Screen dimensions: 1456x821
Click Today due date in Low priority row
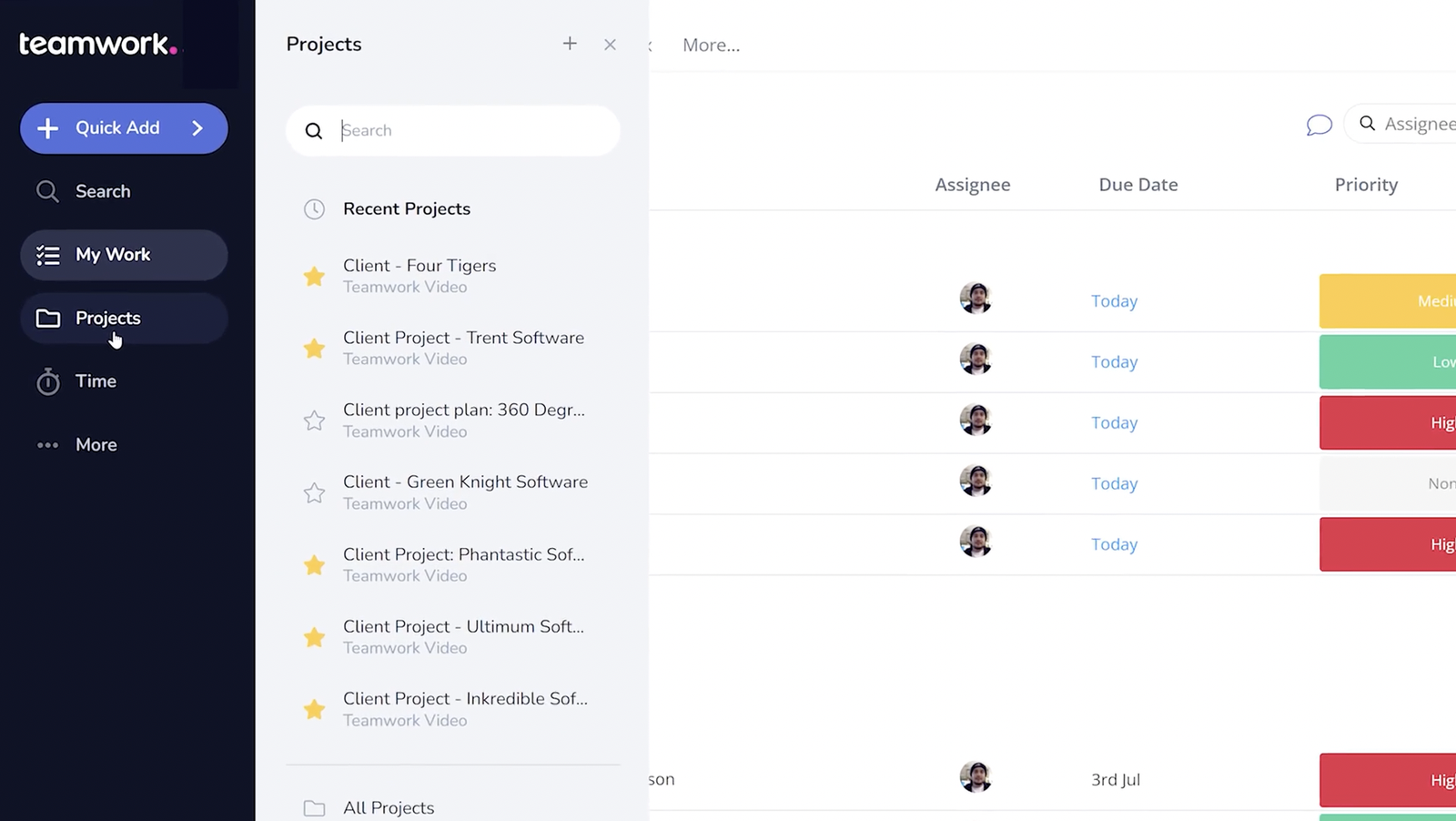pos(1115,362)
